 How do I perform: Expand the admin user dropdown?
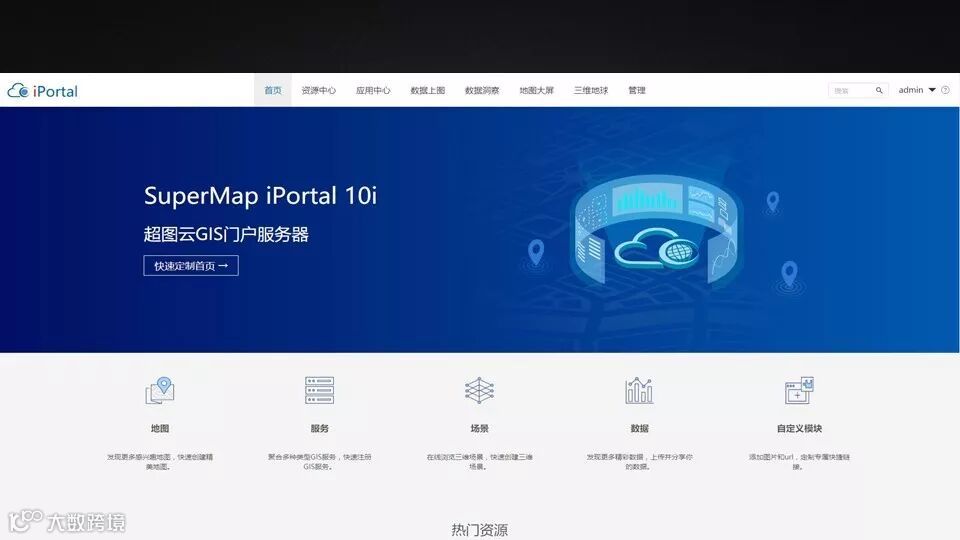tap(932, 90)
